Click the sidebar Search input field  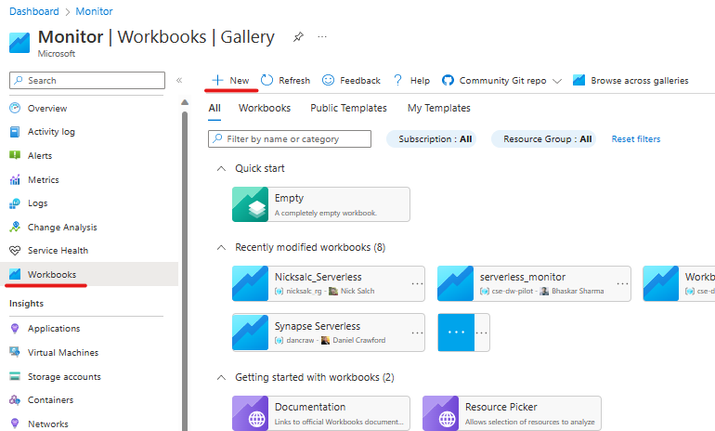point(87,80)
